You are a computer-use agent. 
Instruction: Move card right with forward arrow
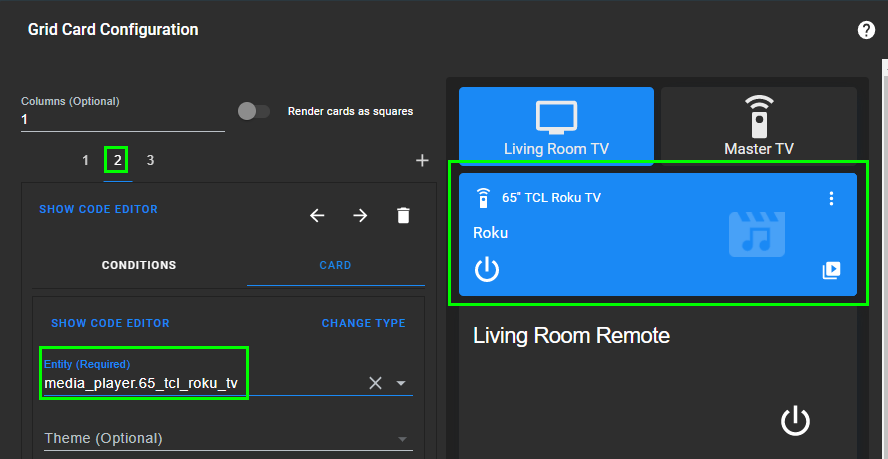click(360, 215)
